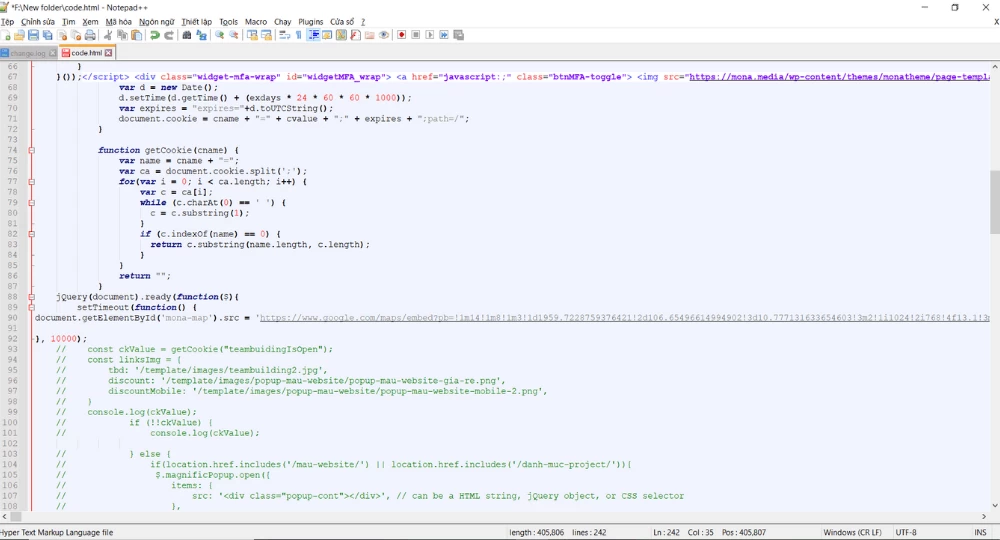Run macro multiple times icon

(444, 35)
